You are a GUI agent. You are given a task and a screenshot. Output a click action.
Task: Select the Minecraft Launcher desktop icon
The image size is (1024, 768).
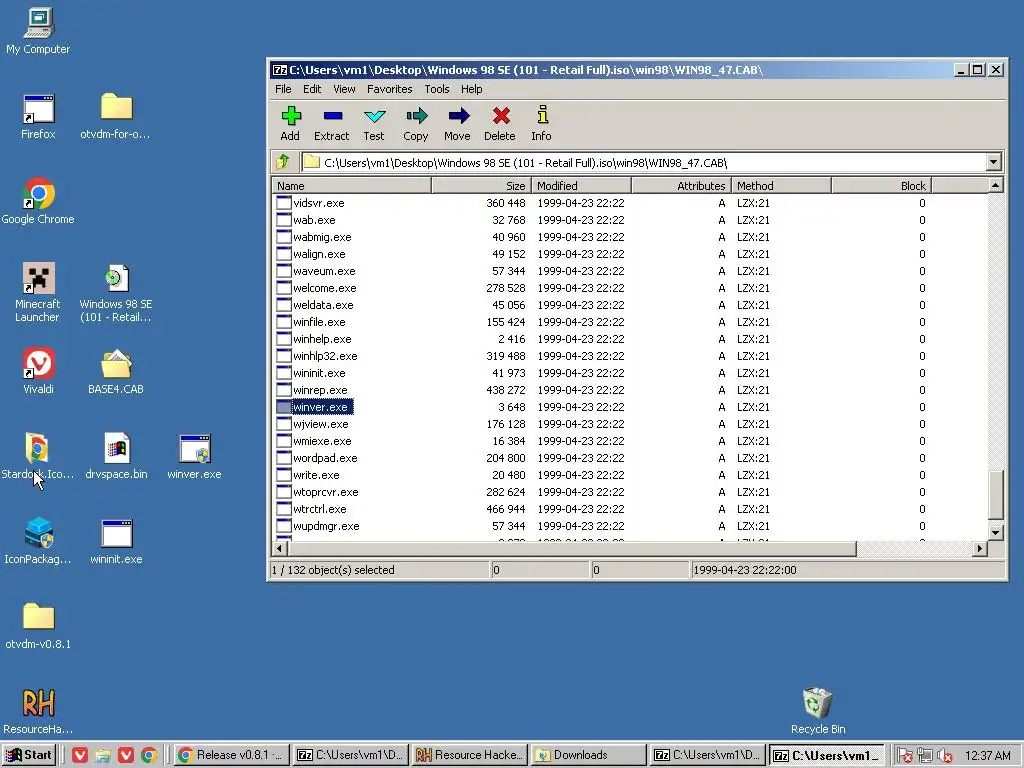(38, 293)
